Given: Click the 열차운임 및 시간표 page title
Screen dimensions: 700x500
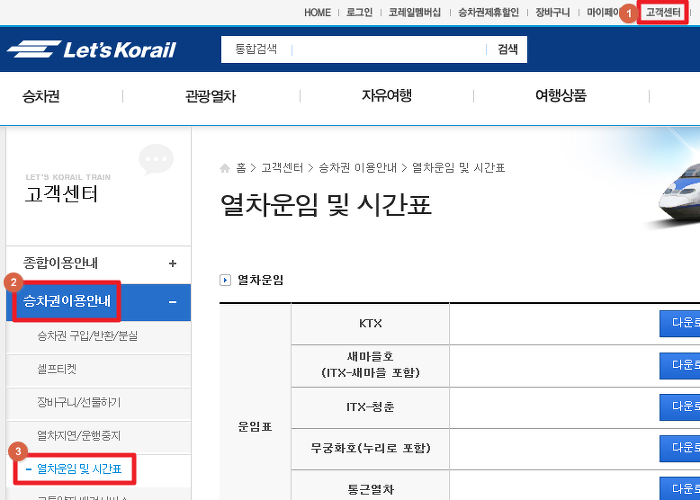Looking at the screenshot, I should 326,205.
